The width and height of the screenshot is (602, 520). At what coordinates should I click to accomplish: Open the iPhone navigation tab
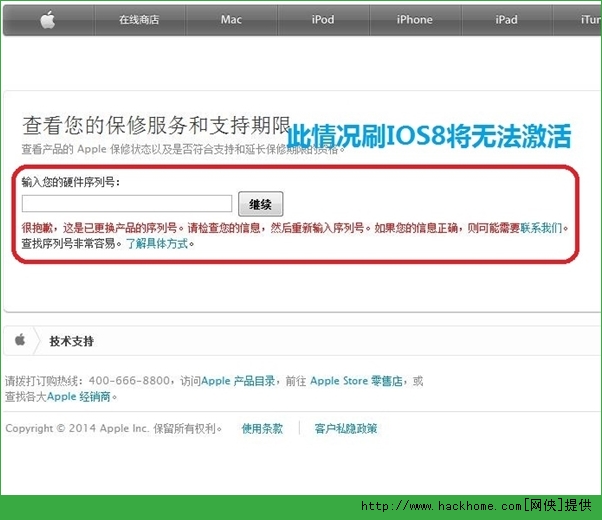(414, 19)
